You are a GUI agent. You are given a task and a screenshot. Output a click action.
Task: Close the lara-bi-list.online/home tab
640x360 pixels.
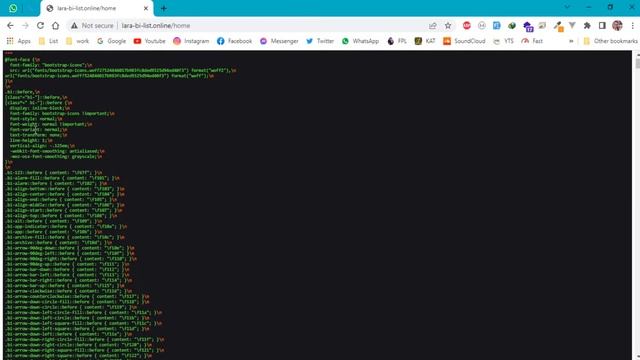pyautogui.click(x=146, y=8)
